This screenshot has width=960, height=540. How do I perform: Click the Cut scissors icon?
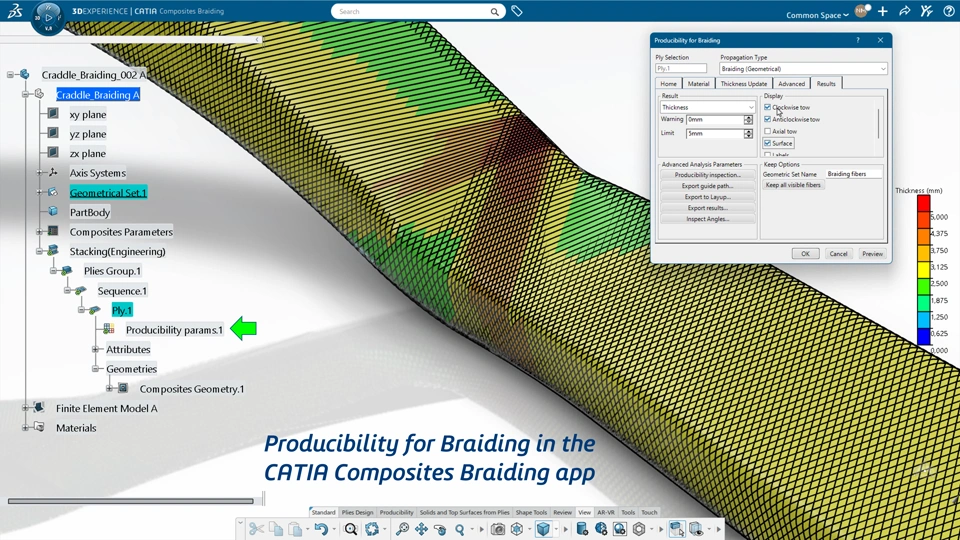pyautogui.click(x=256, y=528)
